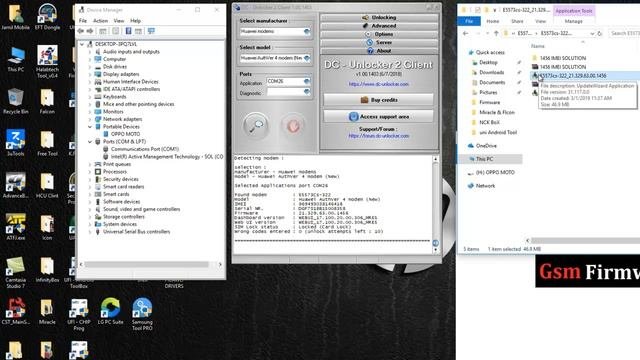The height and width of the screenshot is (360, 640).
Task: Click the blue Help icon in Device Manager toolbar
Action: [x=128, y=31]
